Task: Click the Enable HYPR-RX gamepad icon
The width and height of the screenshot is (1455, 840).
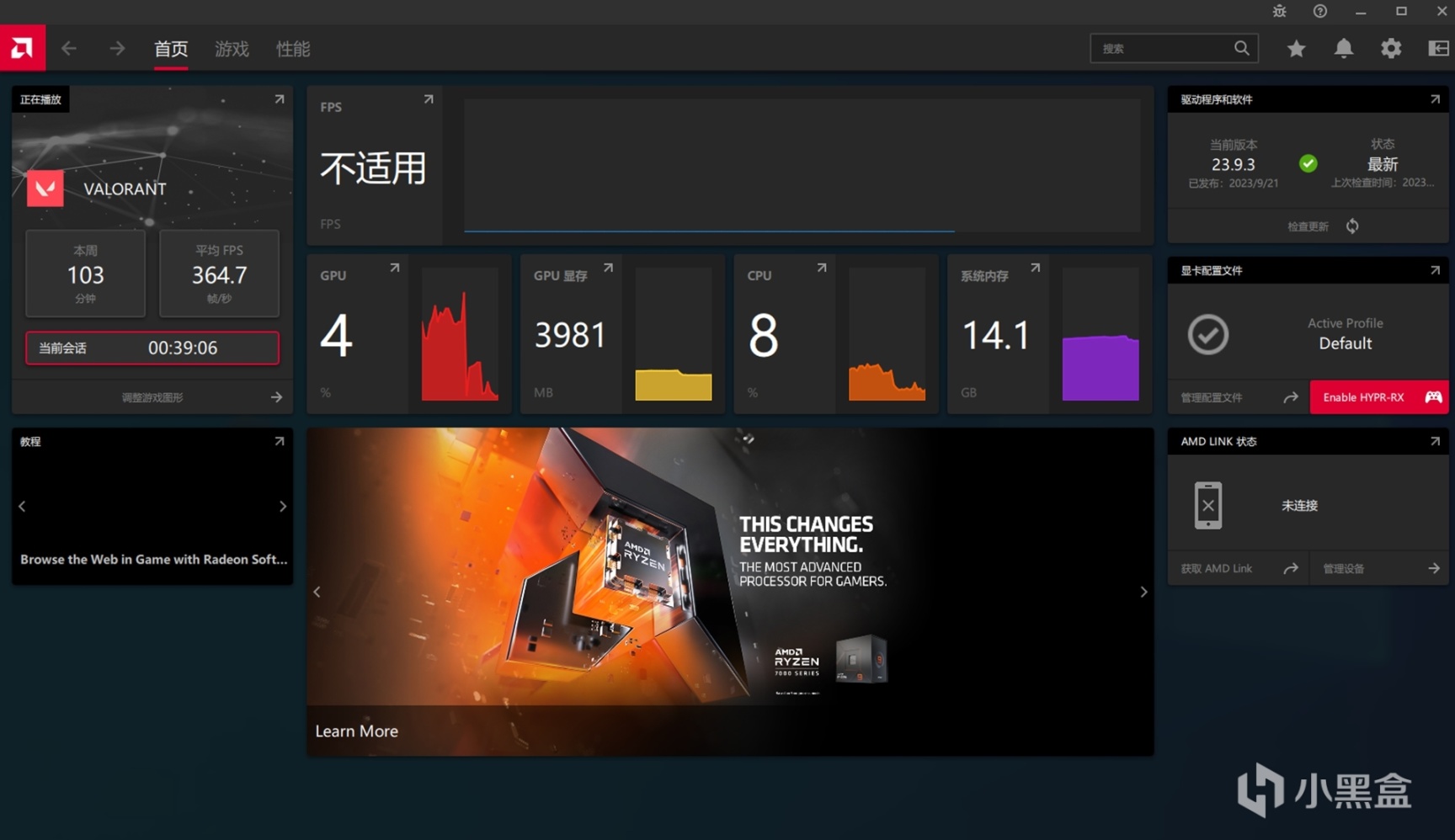Action: (x=1433, y=397)
